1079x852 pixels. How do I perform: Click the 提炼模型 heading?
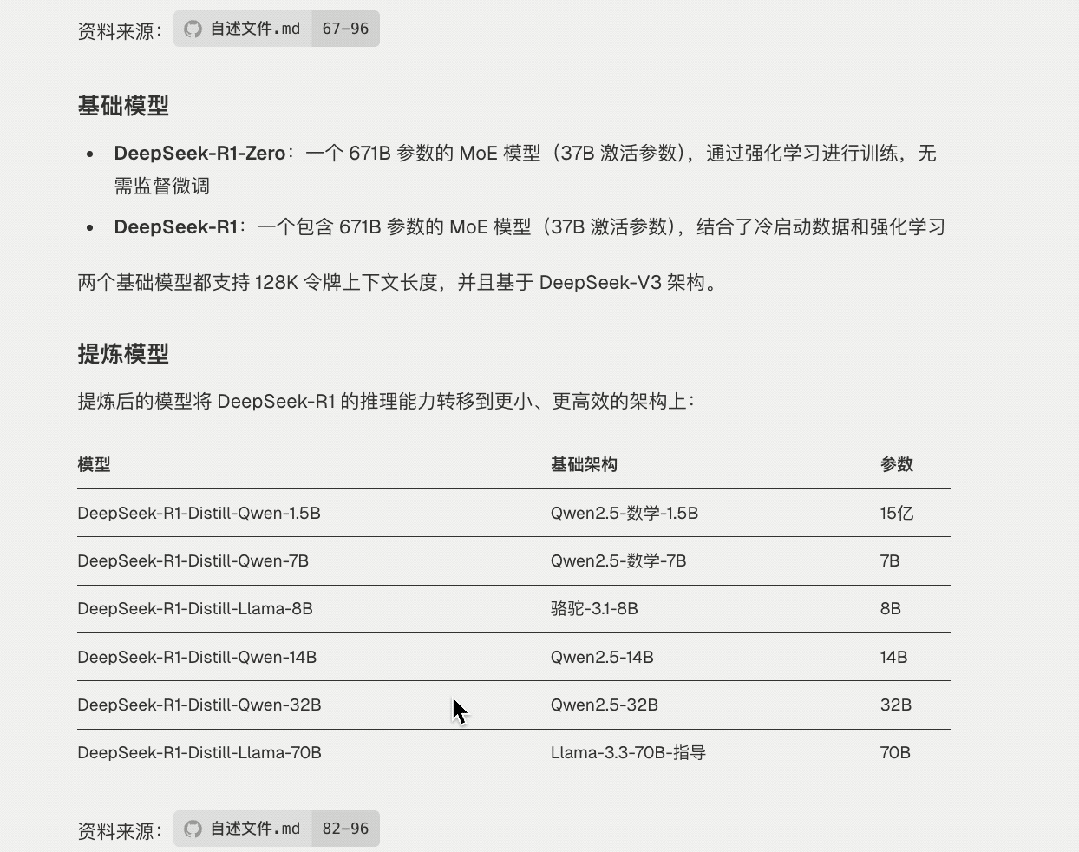click(123, 354)
